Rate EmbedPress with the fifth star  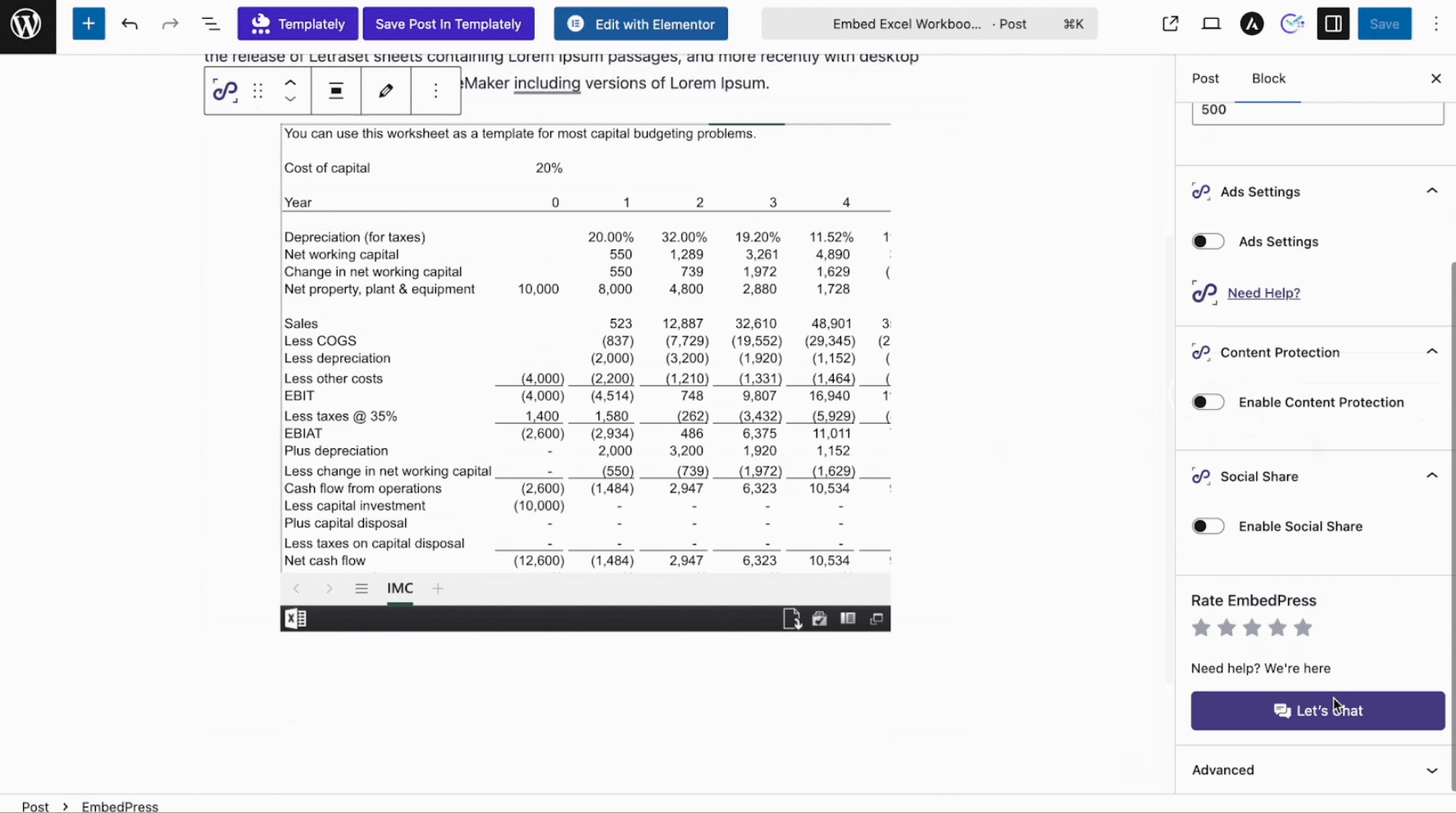1303,628
